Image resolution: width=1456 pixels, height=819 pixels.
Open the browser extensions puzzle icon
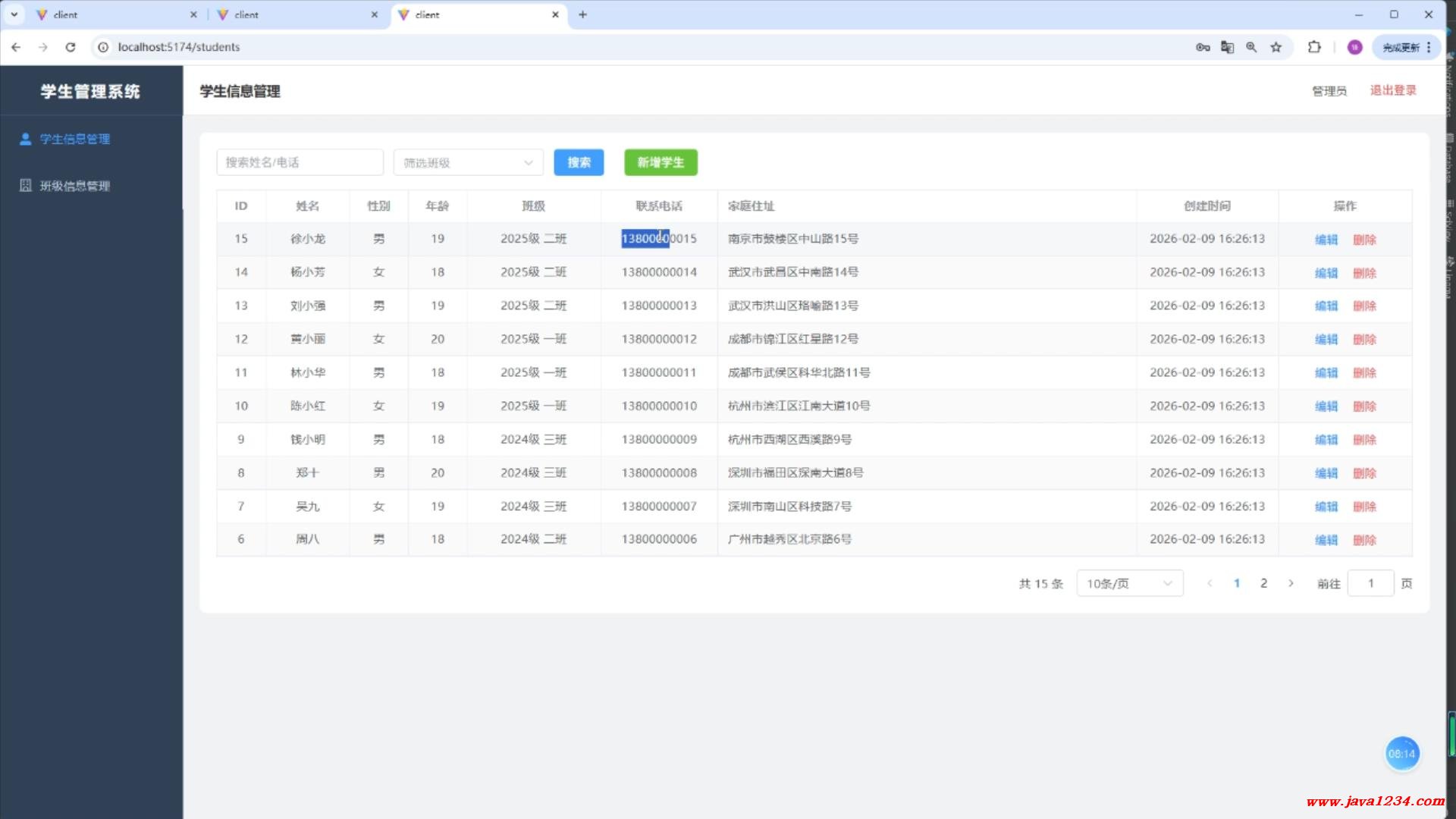(1314, 47)
